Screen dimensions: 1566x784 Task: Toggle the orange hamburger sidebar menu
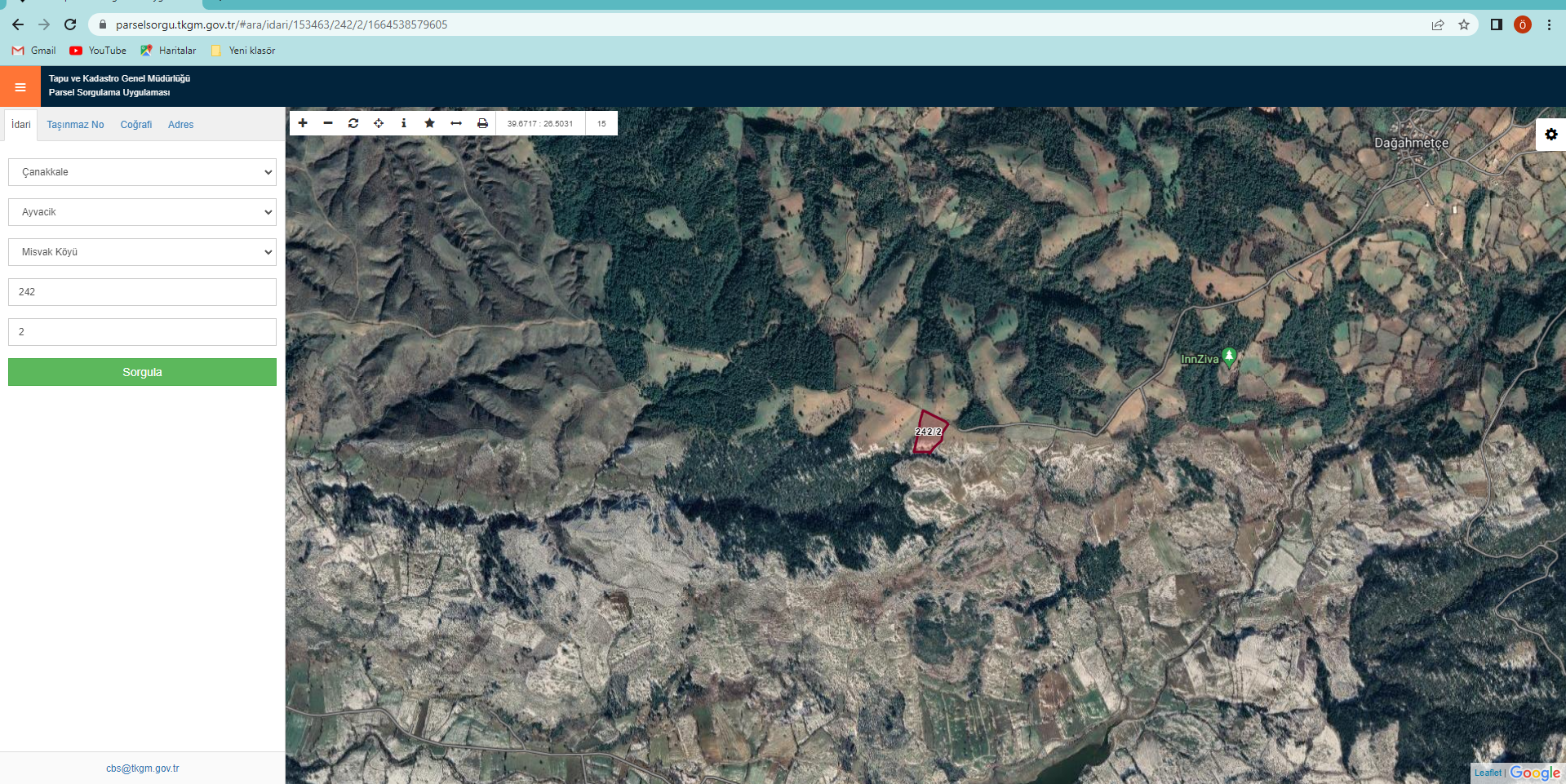point(20,86)
